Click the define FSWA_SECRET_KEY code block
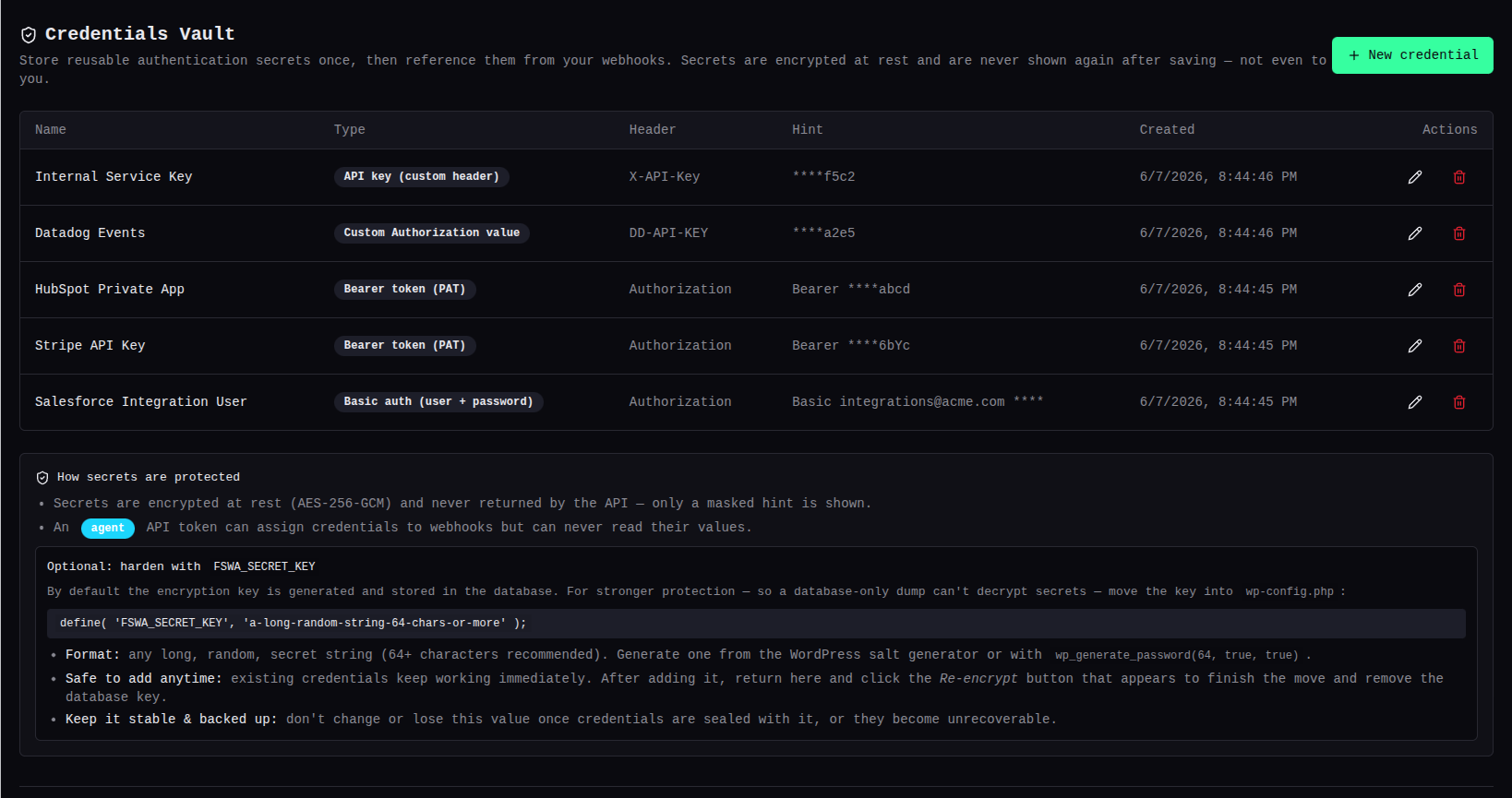The image size is (1512, 798). click(x=756, y=624)
